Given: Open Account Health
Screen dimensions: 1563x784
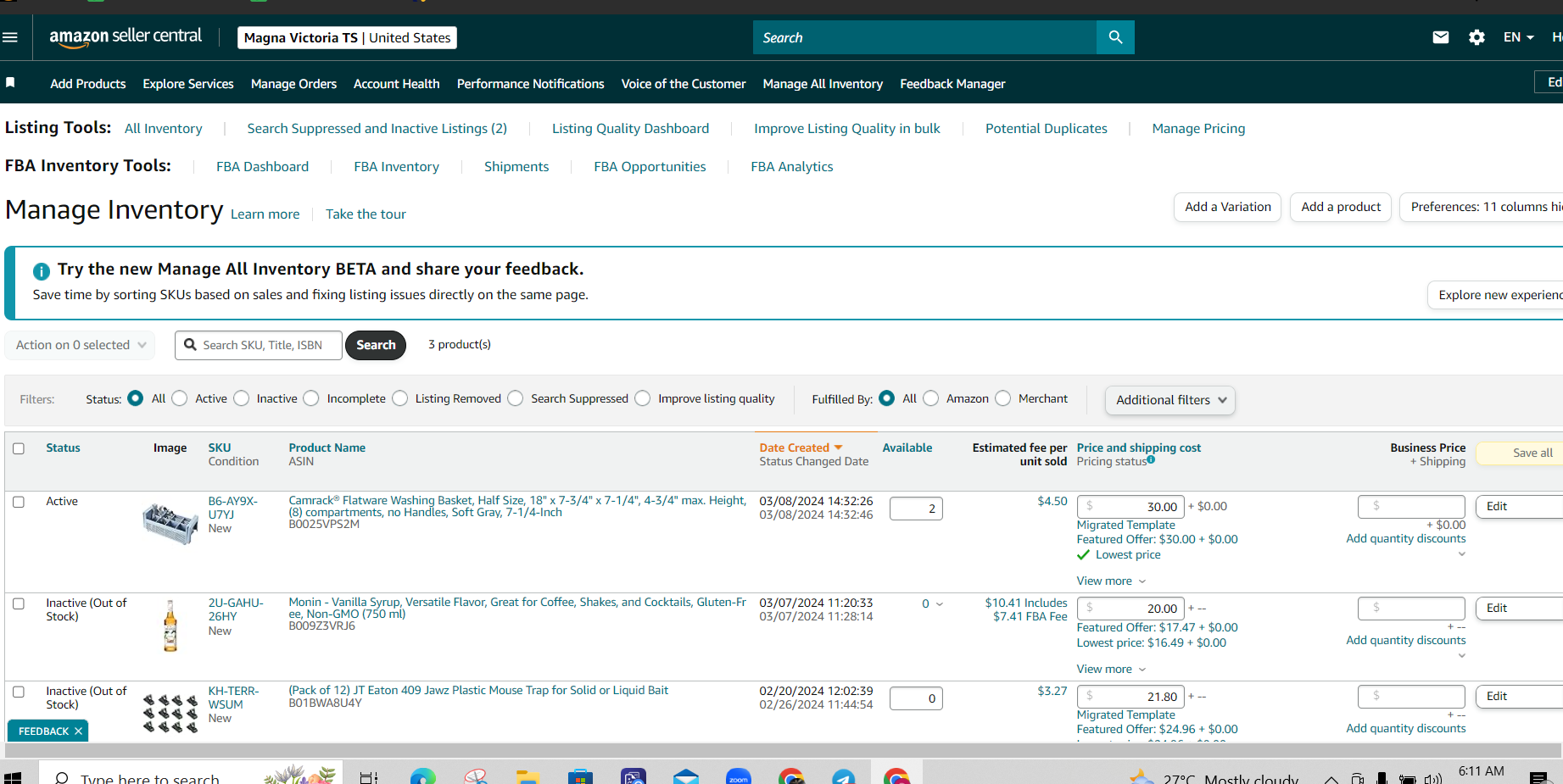Looking at the screenshot, I should 397,84.
